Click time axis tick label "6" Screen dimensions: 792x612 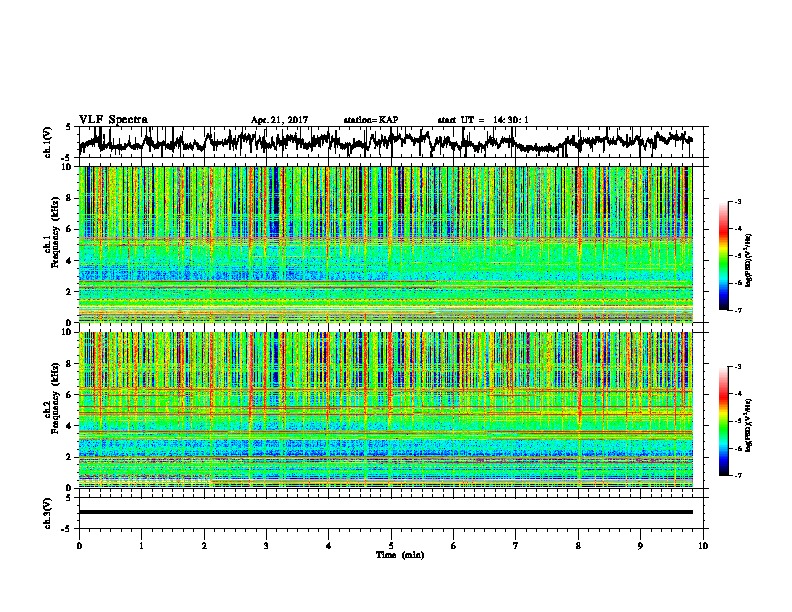(454, 546)
